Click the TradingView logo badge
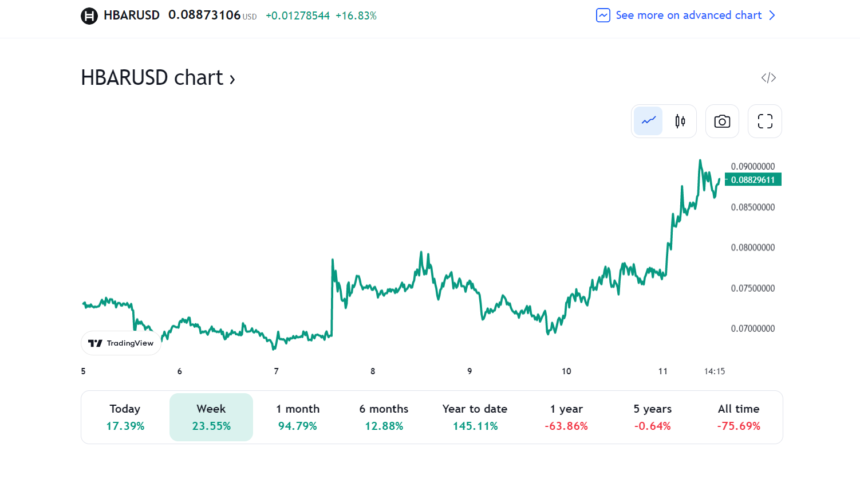The height and width of the screenshot is (478, 860). [x=121, y=343]
